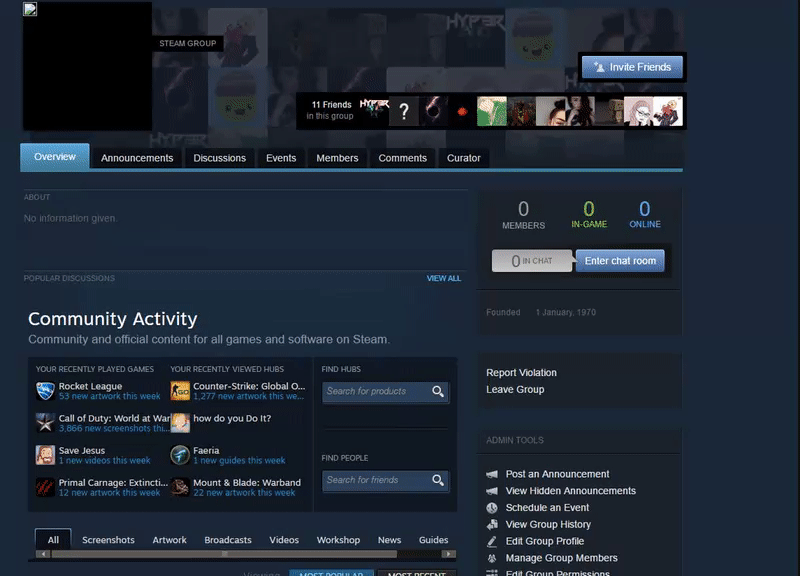The height and width of the screenshot is (576, 800).
Task: Open the 'how do you Do It?' hub icon
Action: 180,423
